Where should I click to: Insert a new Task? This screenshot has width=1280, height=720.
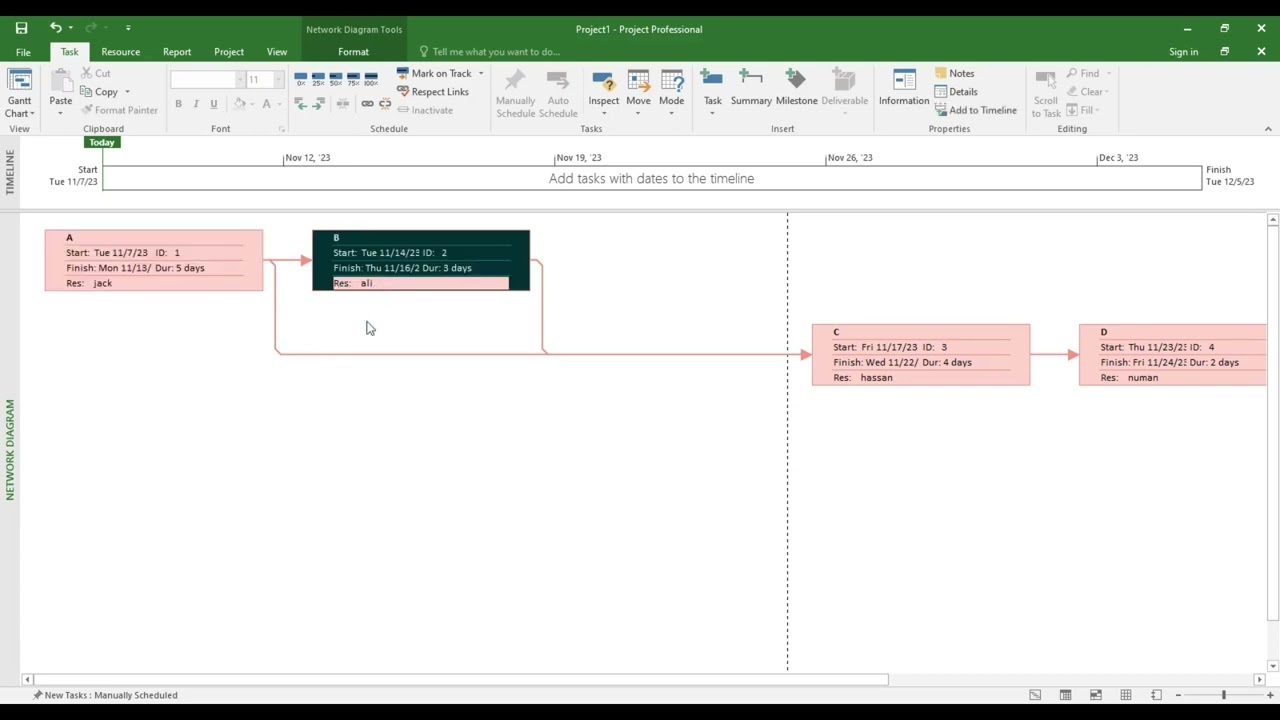pos(712,85)
